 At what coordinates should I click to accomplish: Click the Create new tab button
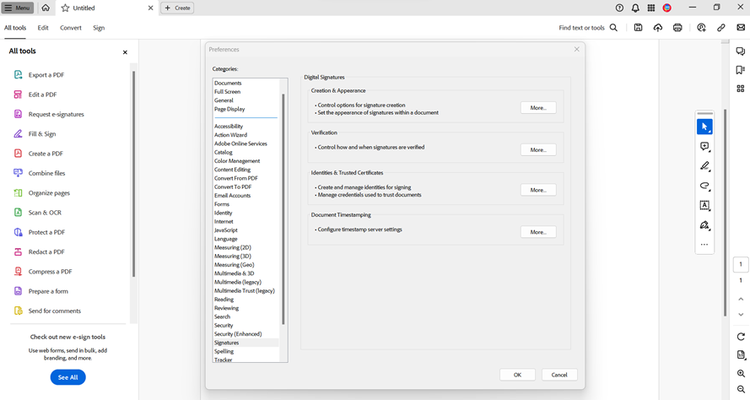point(177,8)
